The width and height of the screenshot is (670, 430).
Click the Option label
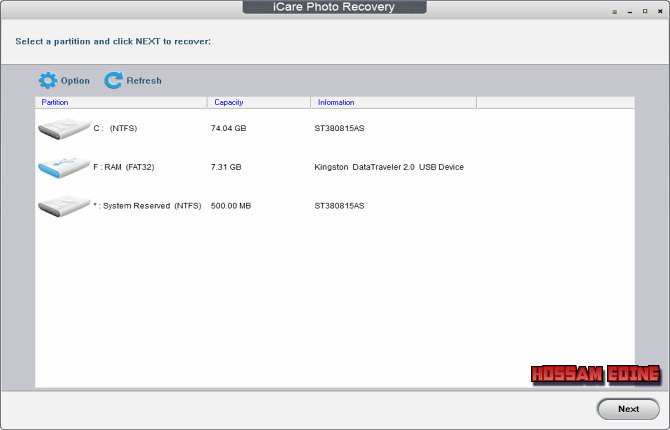75,81
